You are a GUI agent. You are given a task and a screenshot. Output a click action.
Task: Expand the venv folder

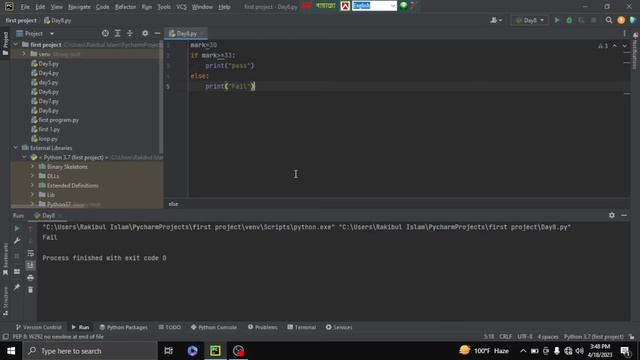pos(24,54)
